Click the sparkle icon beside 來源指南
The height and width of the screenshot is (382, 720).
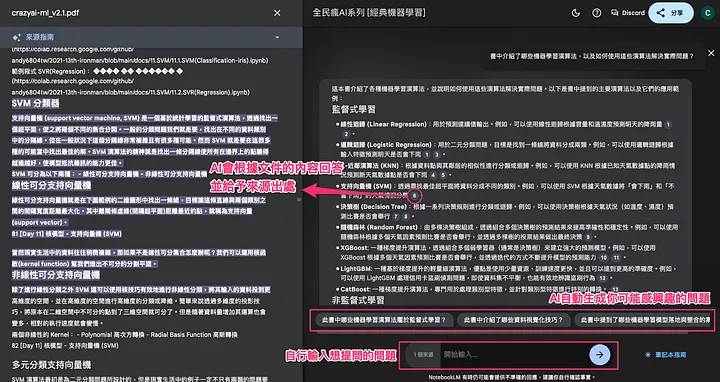click(x=17, y=37)
